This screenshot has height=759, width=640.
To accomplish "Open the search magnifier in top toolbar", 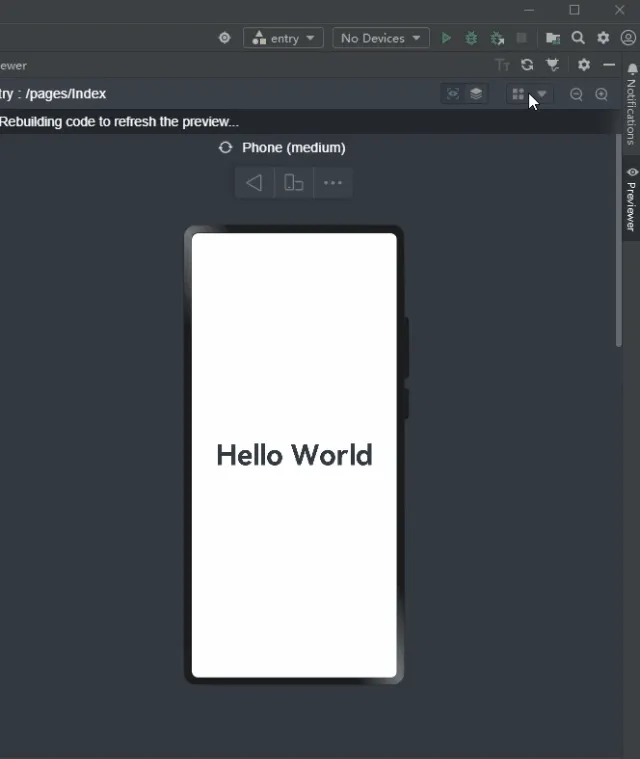I will click(x=578, y=38).
